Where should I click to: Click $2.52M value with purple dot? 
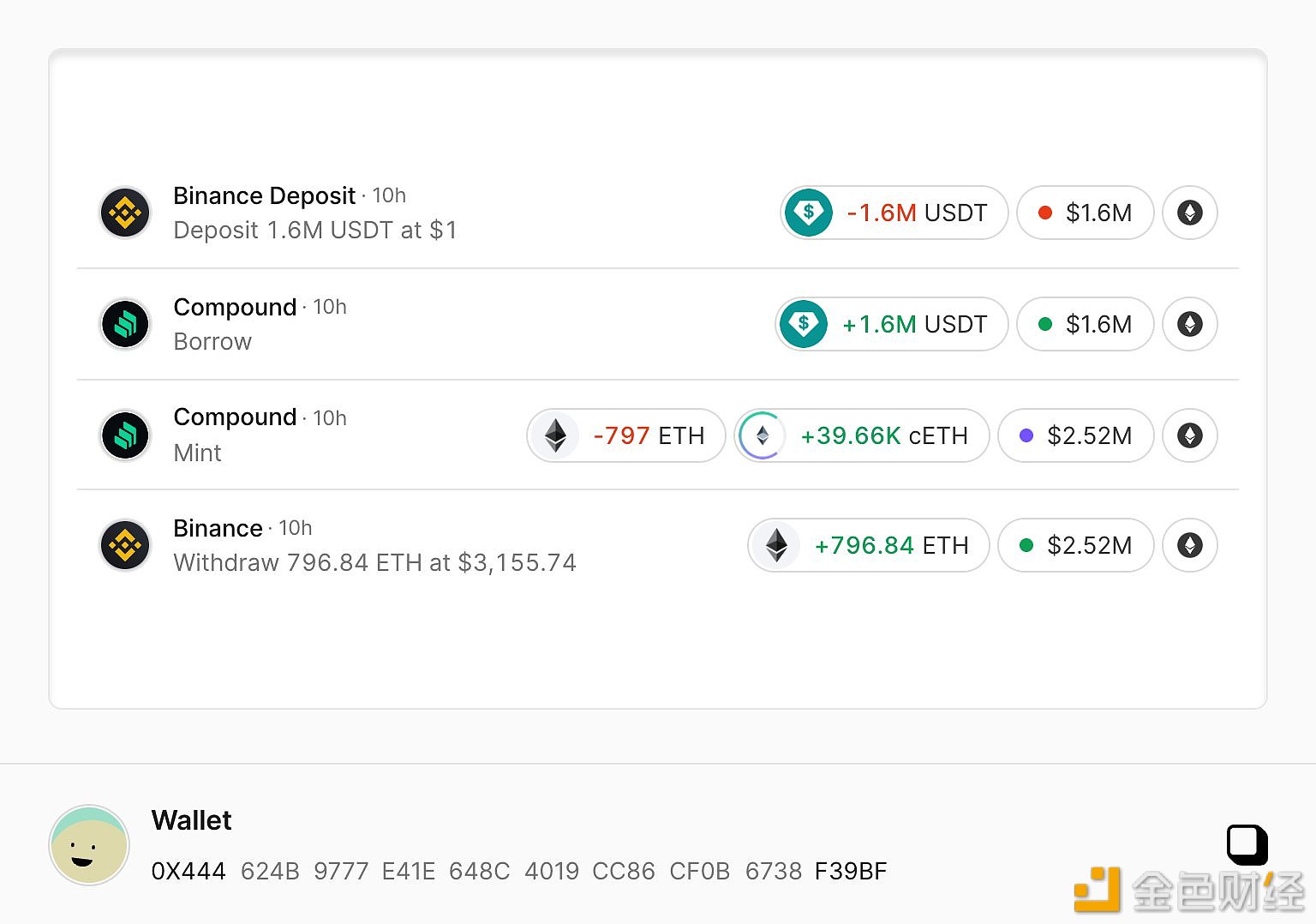tap(1076, 435)
